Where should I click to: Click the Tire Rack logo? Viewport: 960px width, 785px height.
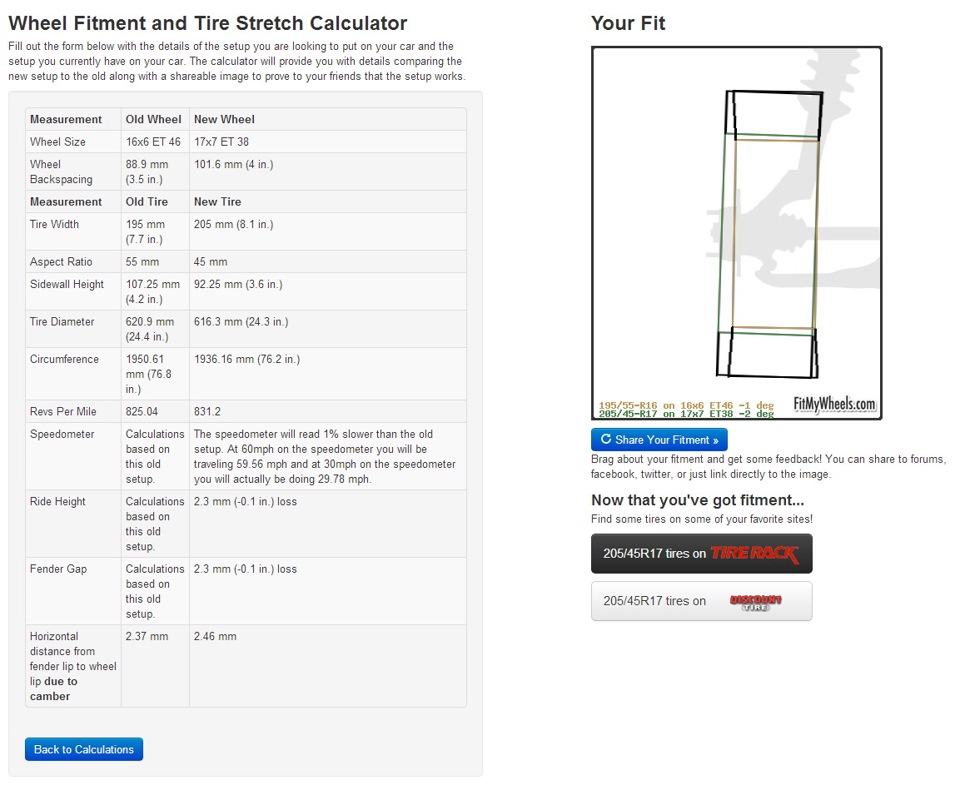tap(755, 554)
